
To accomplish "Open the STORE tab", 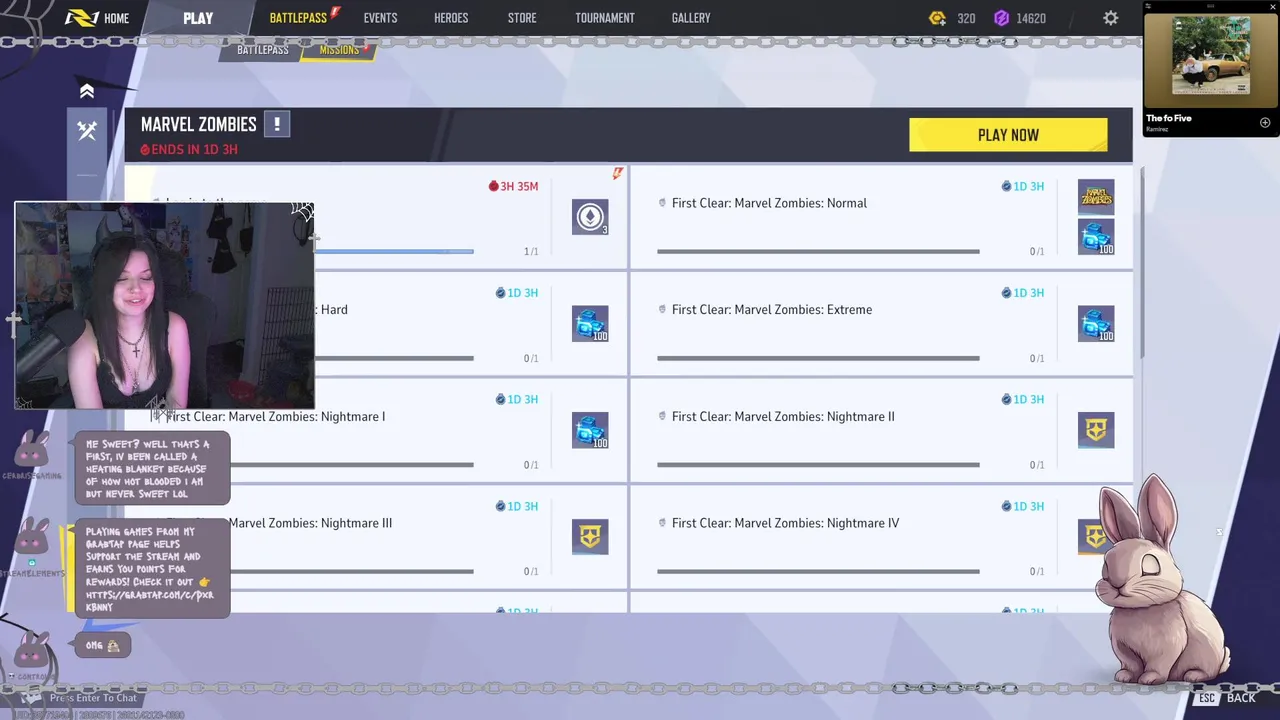I will [x=522, y=18].
